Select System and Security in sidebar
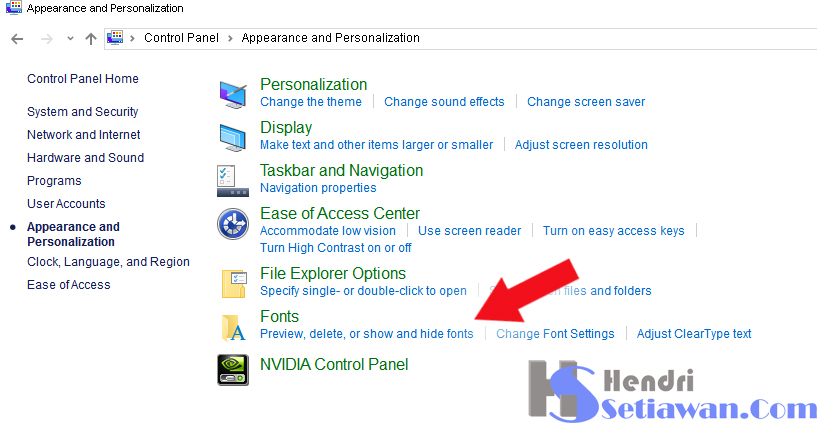The width and height of the screenshot is (817, 423). [83, 112]
